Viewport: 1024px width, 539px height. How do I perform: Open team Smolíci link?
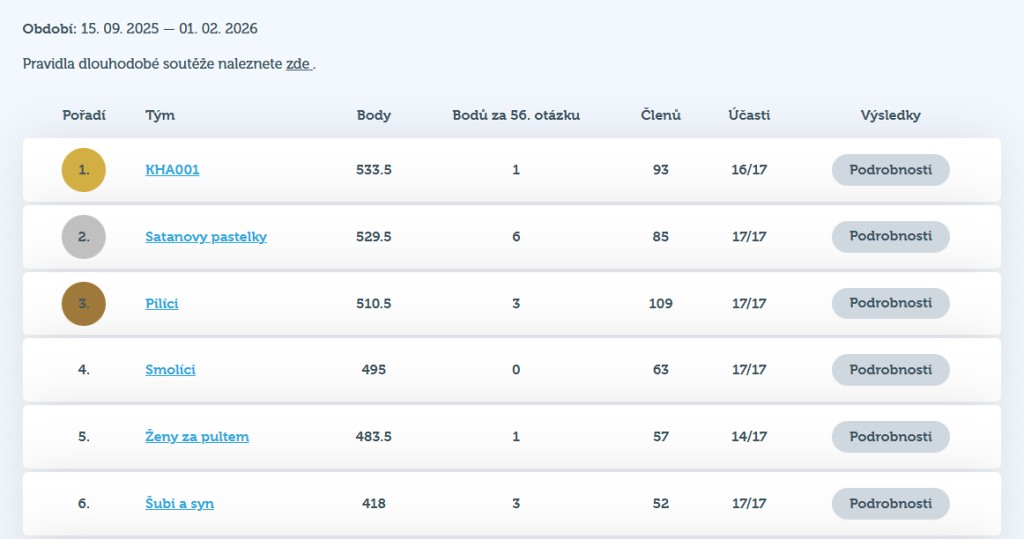click(170, 370)
